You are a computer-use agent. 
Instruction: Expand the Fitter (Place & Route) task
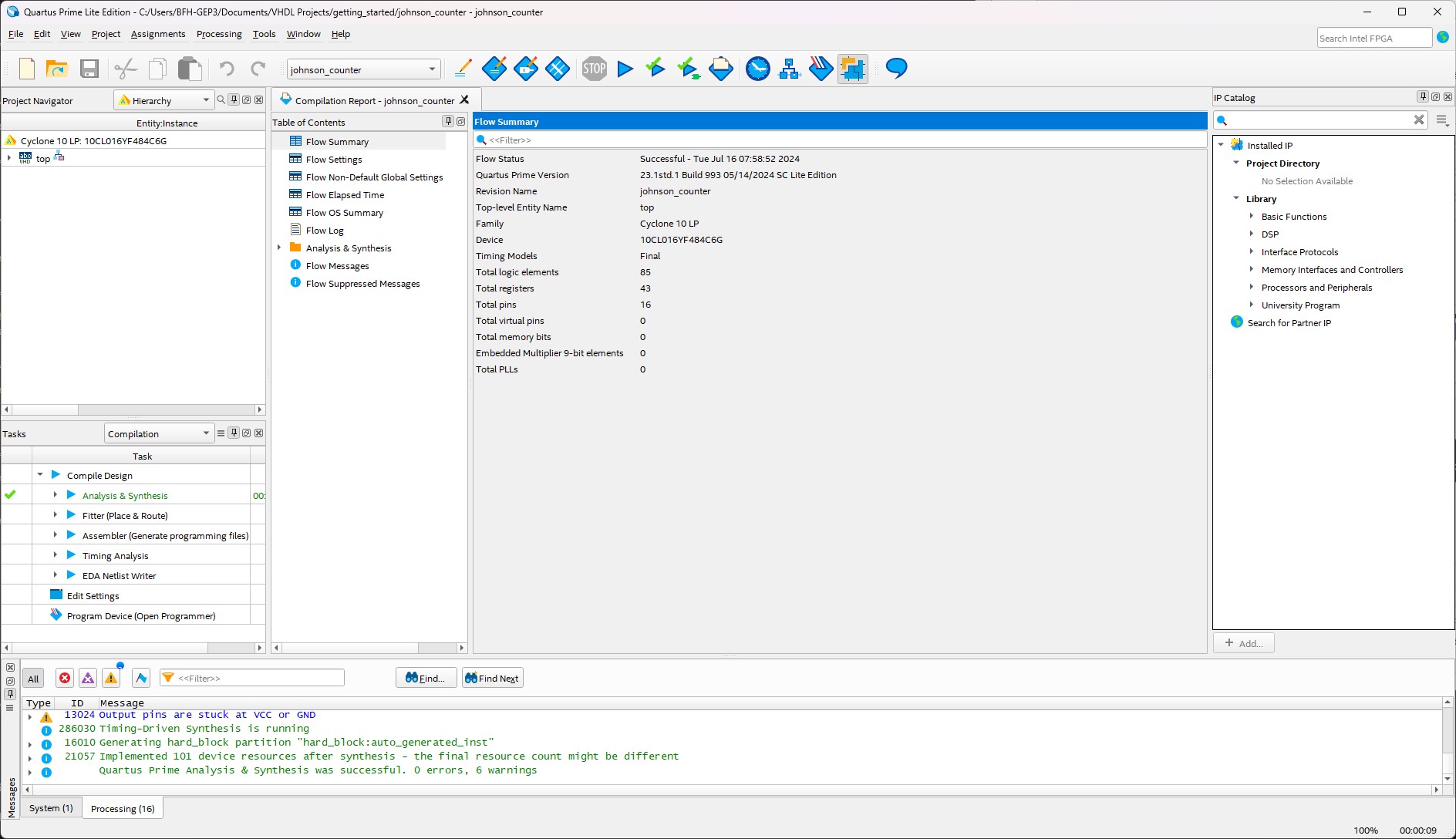coord(55,515)
